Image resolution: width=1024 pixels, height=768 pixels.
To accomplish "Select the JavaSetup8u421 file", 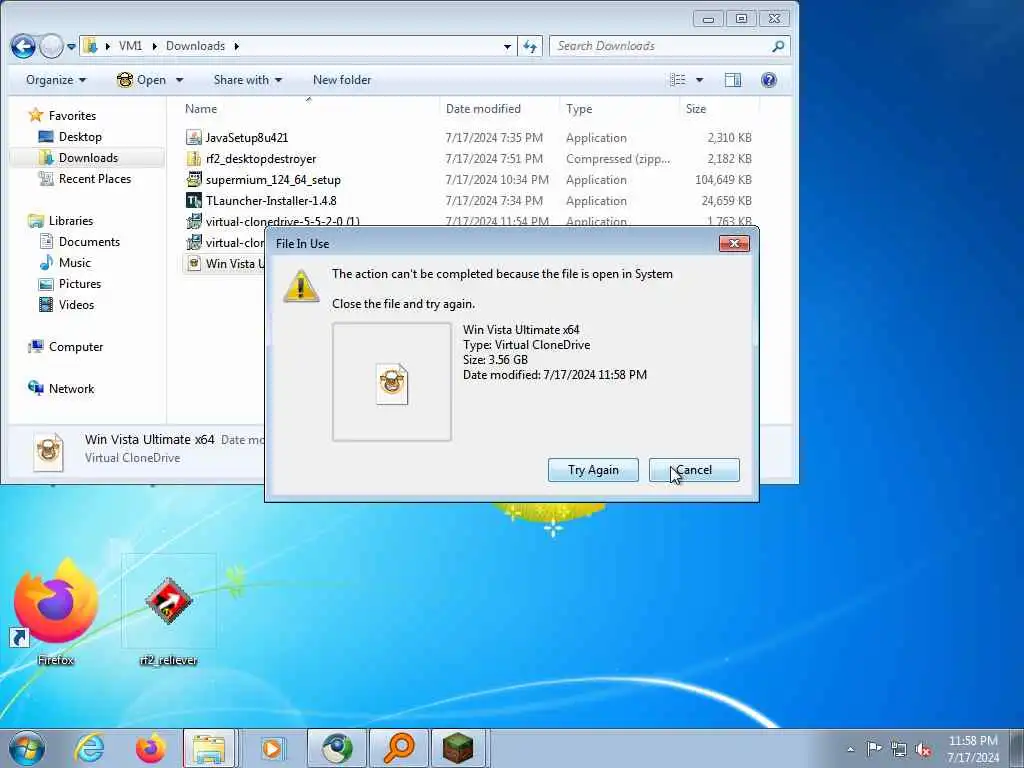I will tap(247, 138).
